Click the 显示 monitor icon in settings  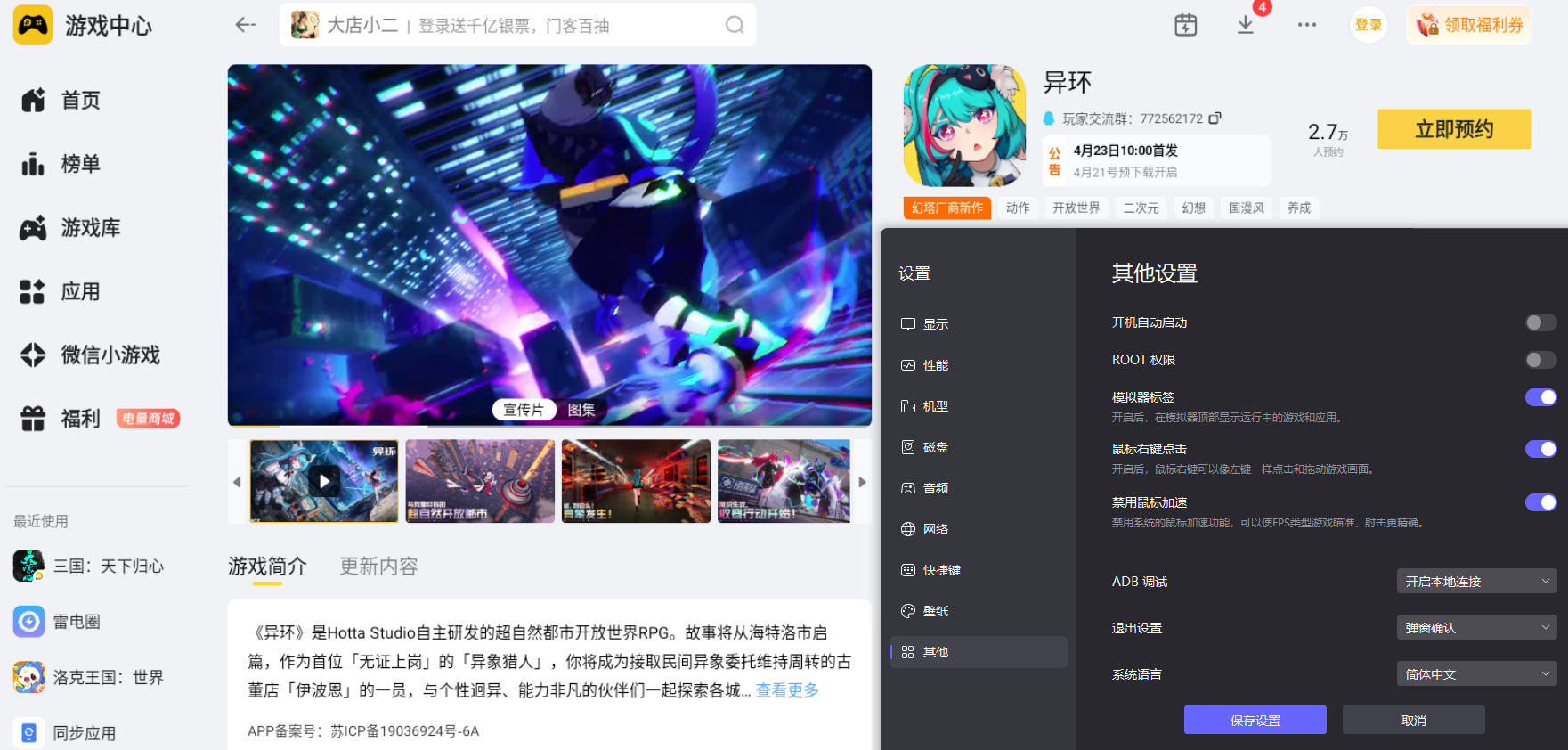point(908,324)
